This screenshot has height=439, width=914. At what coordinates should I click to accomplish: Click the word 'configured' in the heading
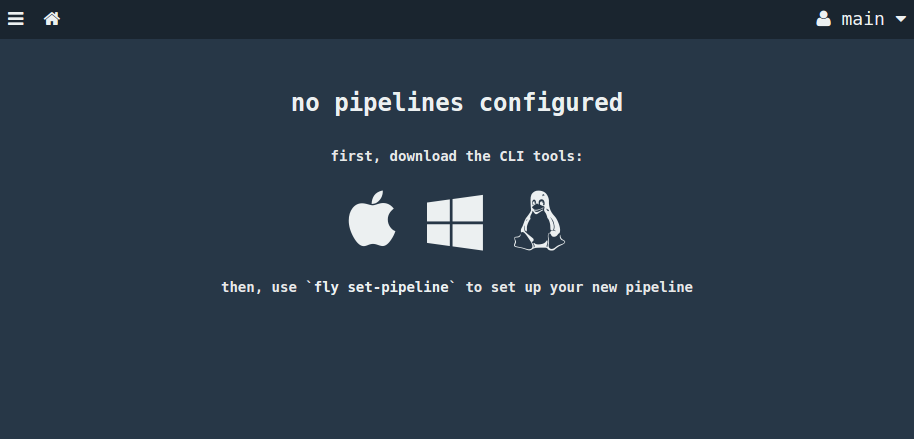(551, 103)
